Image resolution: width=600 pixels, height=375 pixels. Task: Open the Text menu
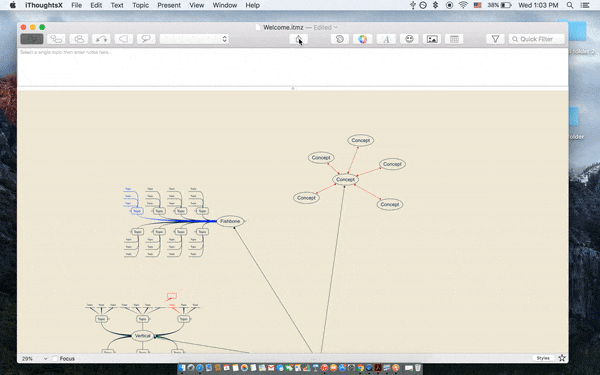(117, 5)
